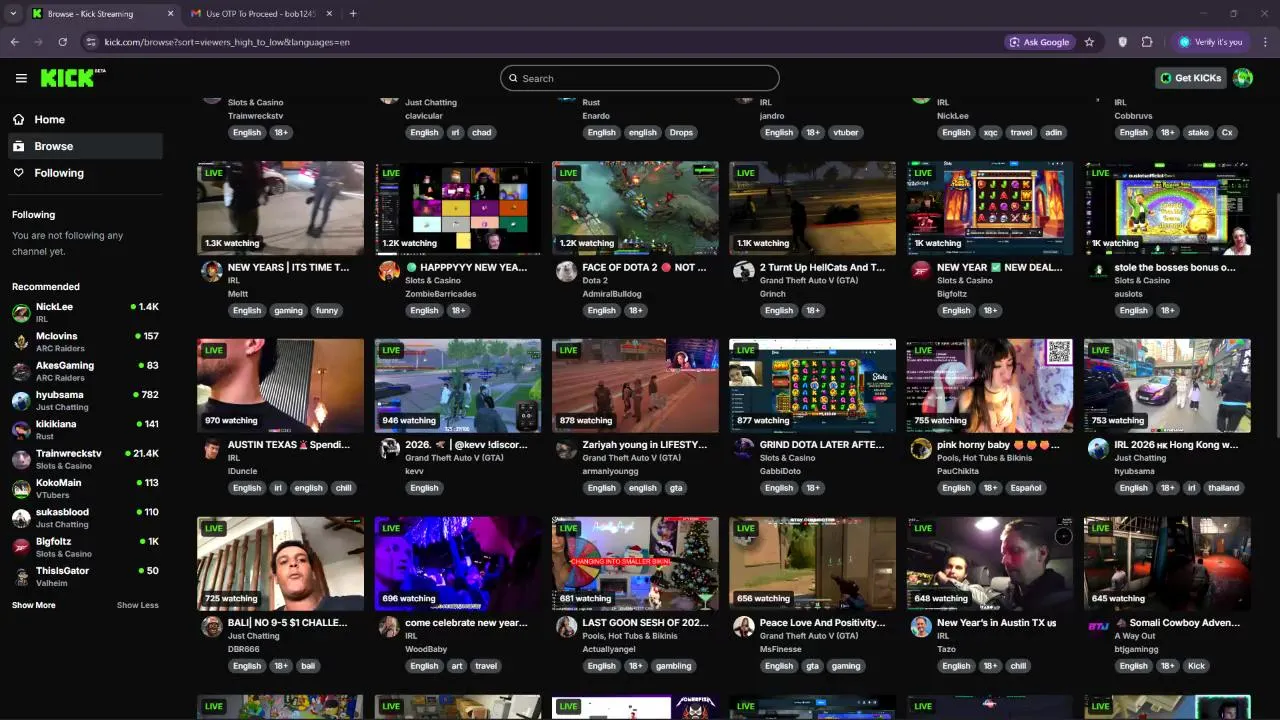Select the gambling tag under Actuallyangel
Image resolution: width=1280 pixels, height=720 pixels.
[673, 666]
